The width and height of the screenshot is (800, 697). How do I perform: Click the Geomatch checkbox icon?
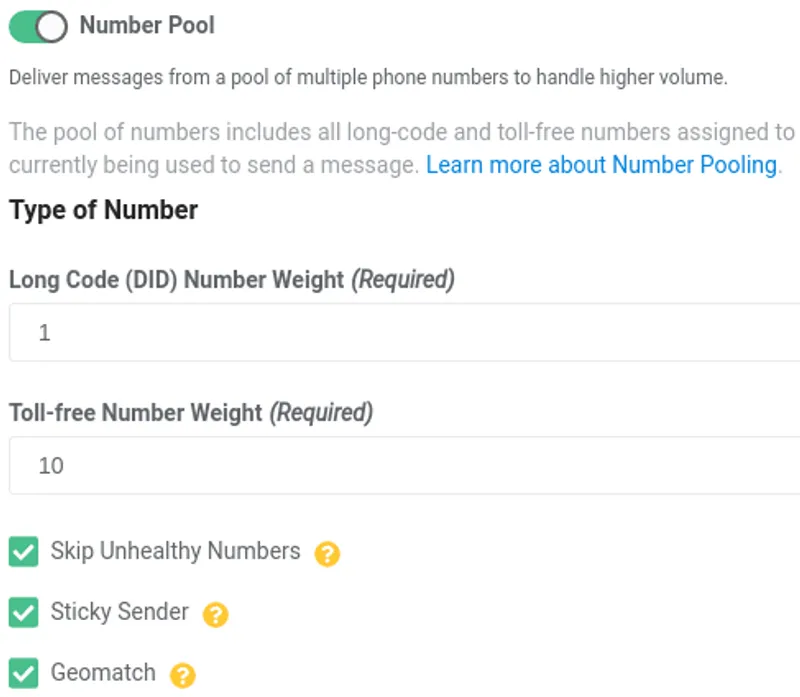point(23,672)
